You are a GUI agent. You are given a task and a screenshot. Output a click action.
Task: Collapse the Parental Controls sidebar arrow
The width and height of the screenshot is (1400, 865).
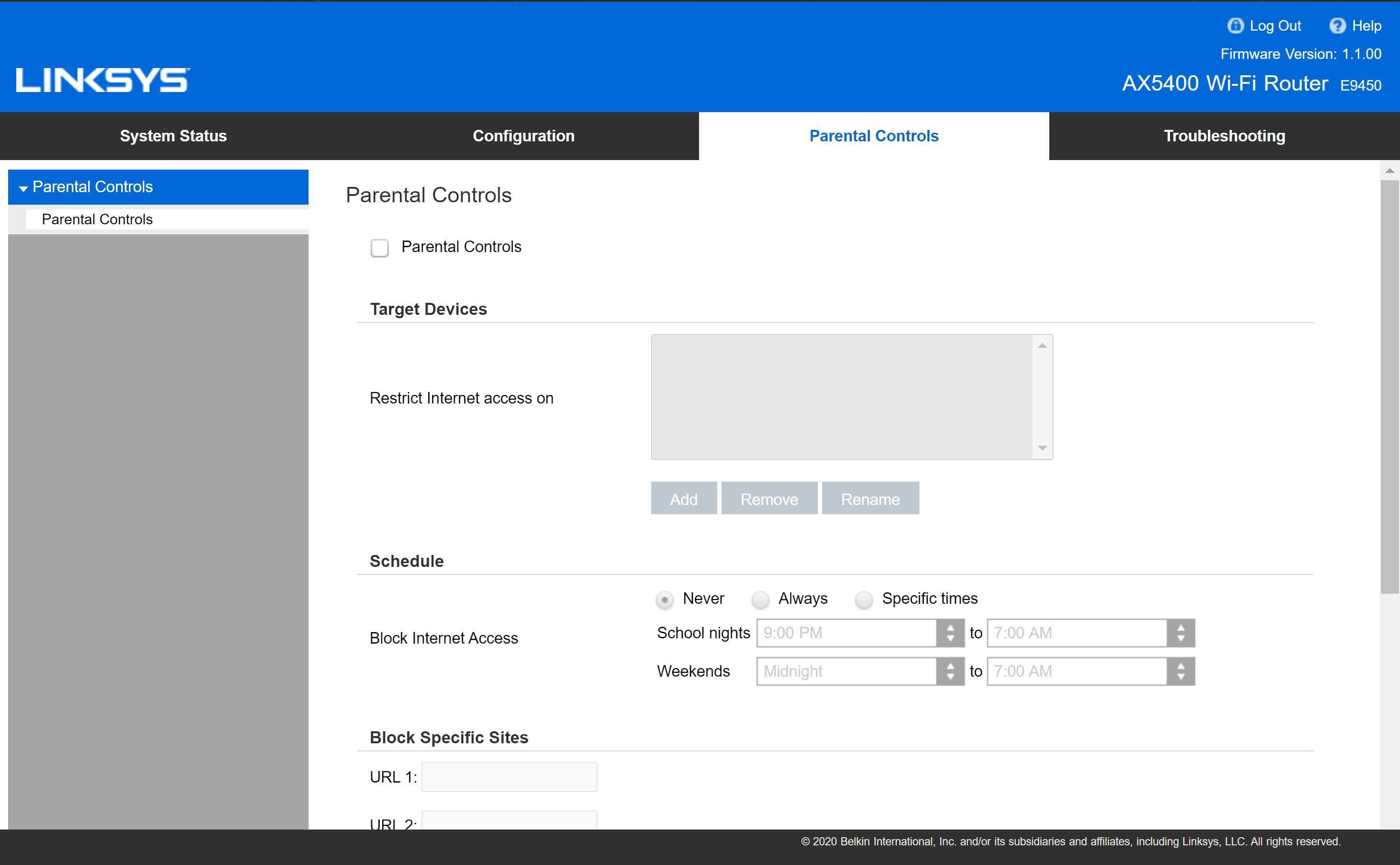pyautogui.click(x=23, y=188)
